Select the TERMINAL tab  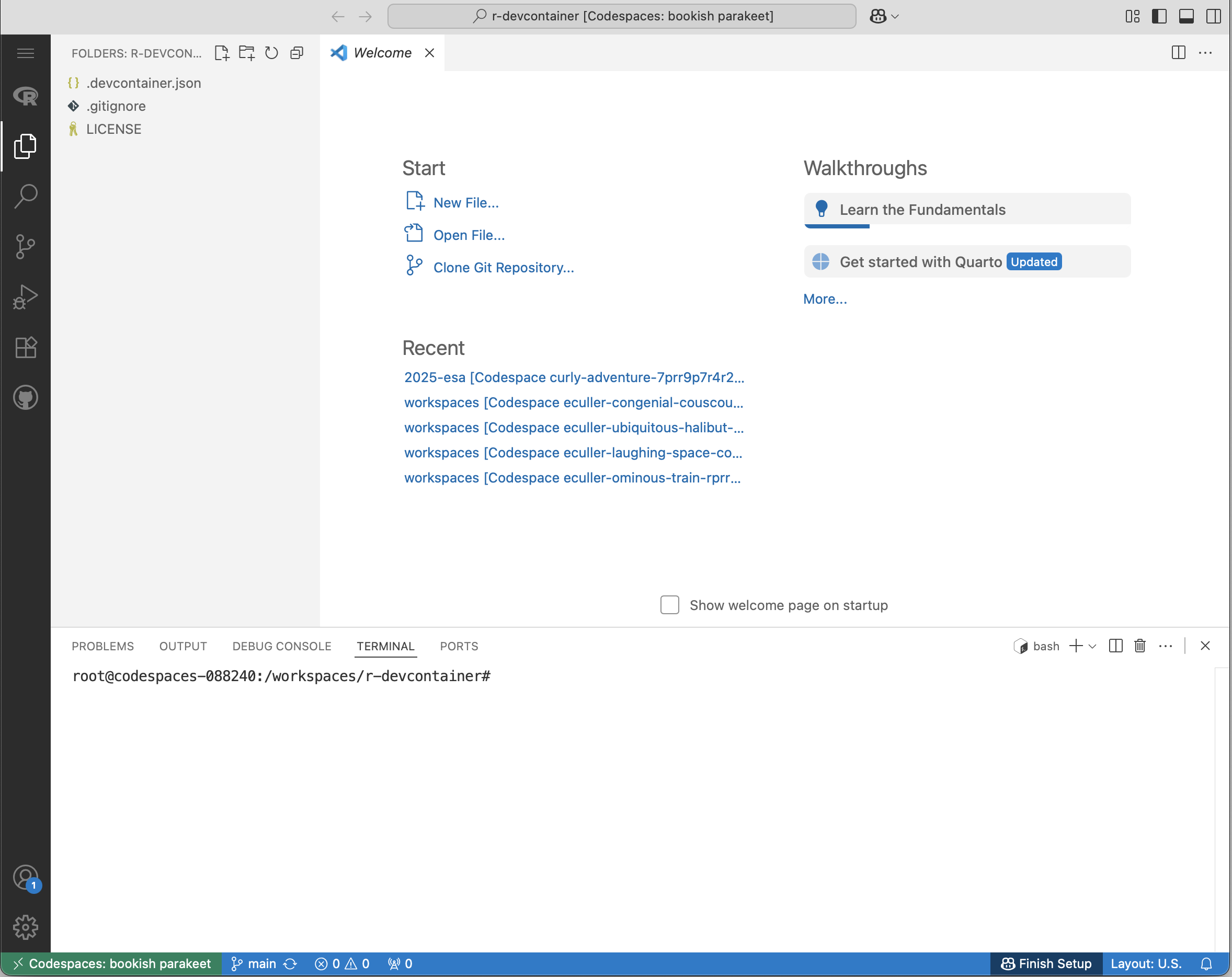click(x=386, y=646)
